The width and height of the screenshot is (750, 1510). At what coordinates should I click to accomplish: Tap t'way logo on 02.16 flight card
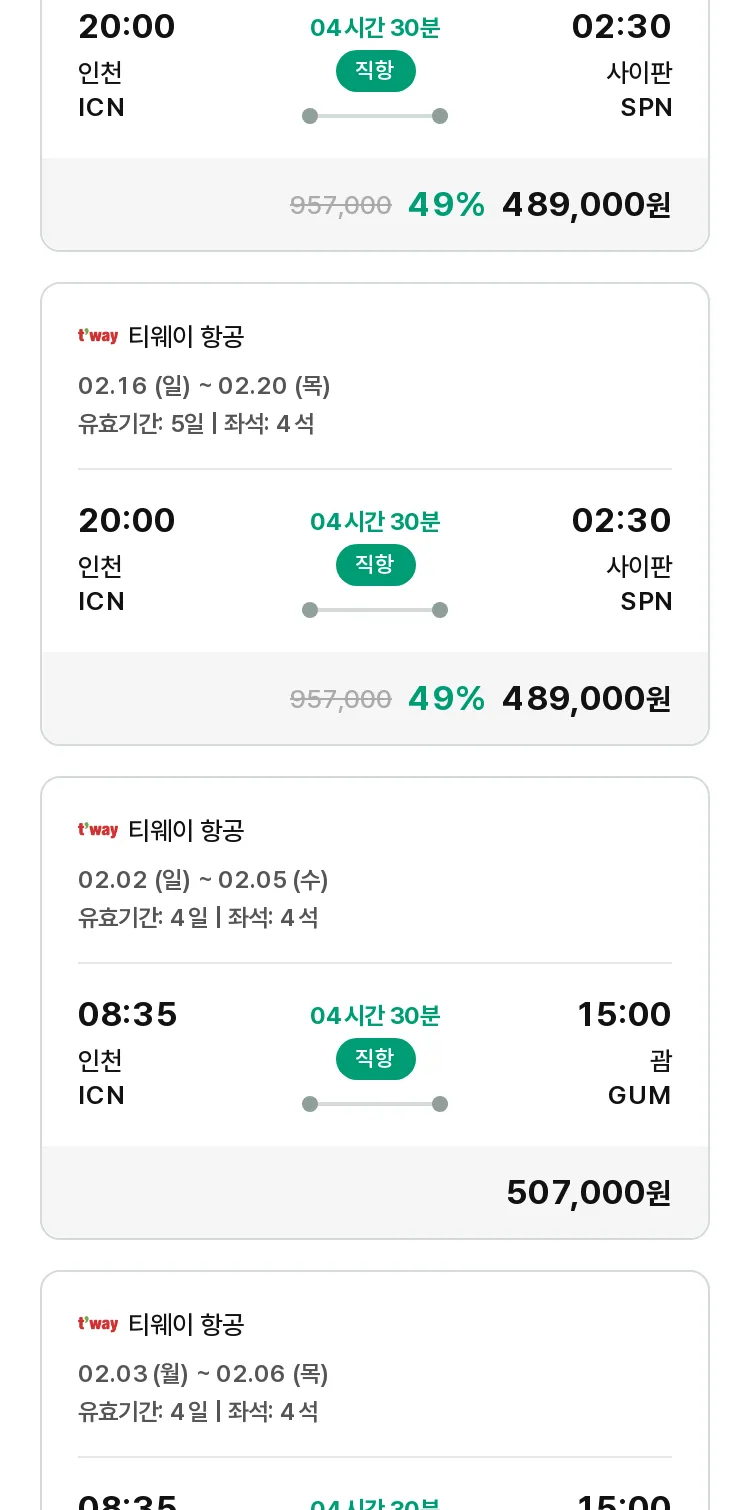coord(98,336)
